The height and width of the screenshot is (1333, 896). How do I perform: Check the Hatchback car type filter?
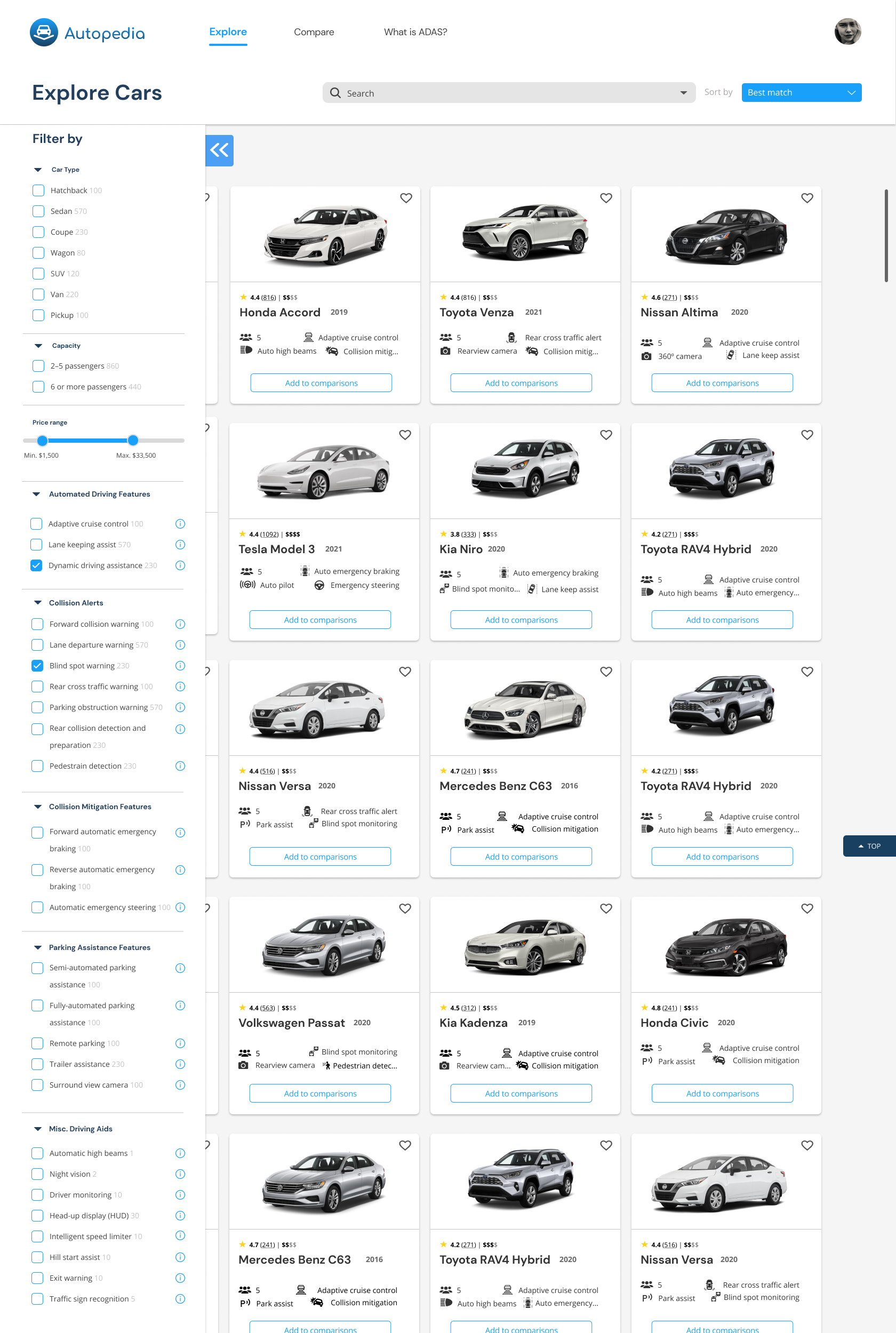click(x=38, y=190)
